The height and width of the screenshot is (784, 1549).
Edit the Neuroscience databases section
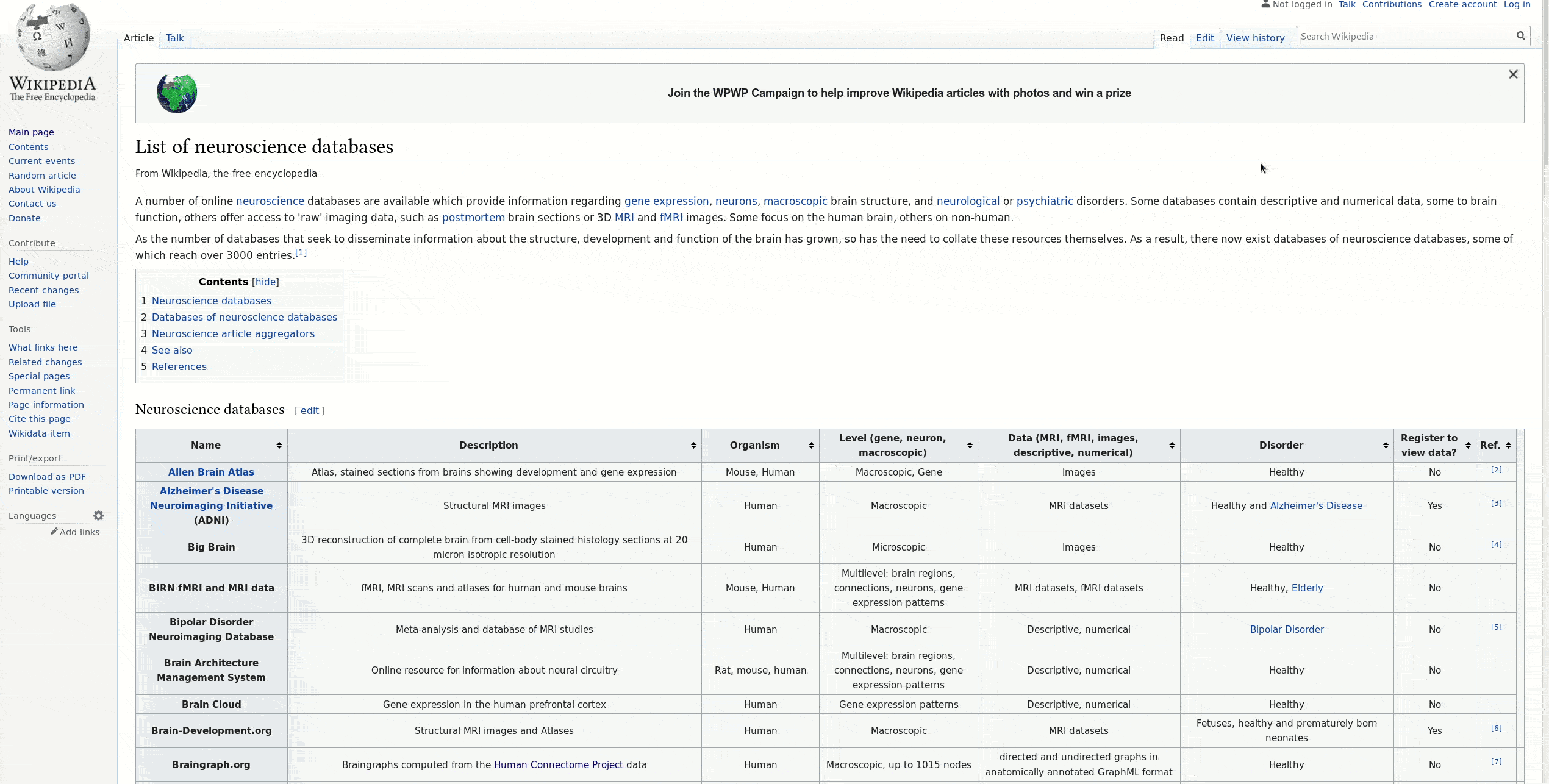coord(309,410)
